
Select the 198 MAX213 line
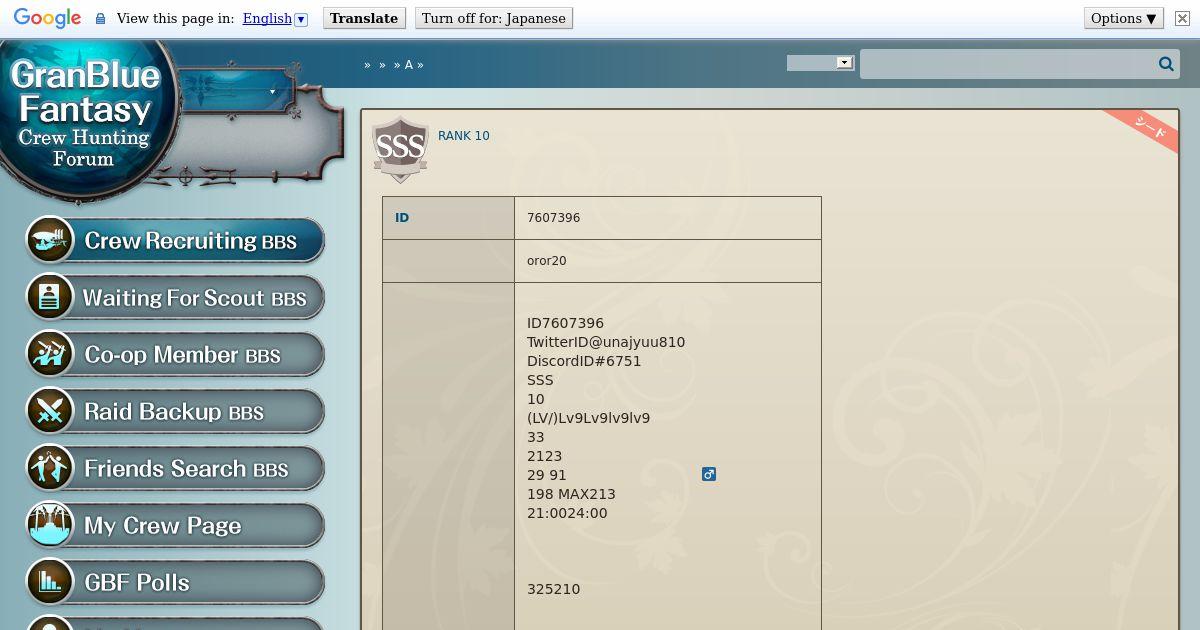[x=571, y=494]
